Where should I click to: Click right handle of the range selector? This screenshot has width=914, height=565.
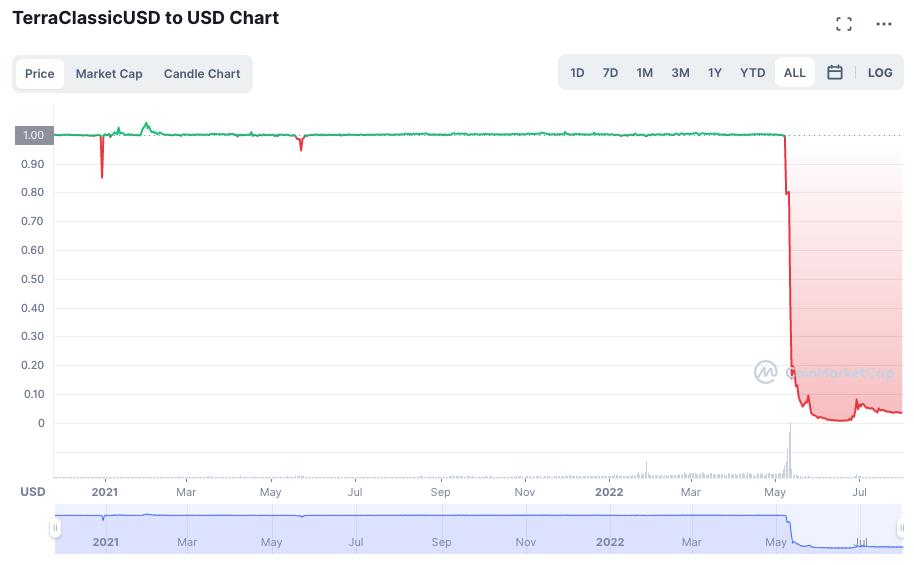pyautogui.click(x=904, y=530)
